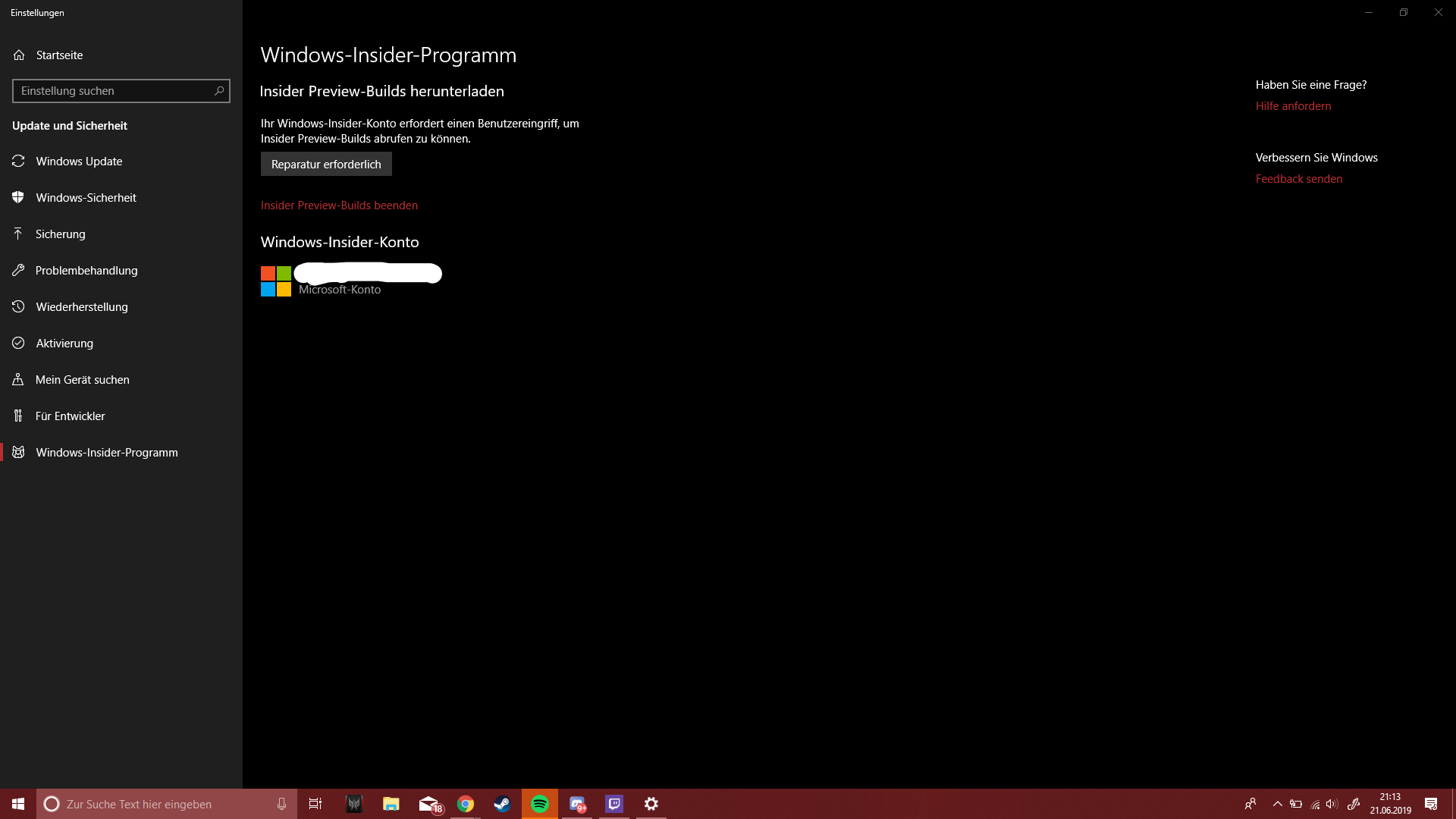Open the Aktivierung page
1456x819 pixels.
point(121,343)
